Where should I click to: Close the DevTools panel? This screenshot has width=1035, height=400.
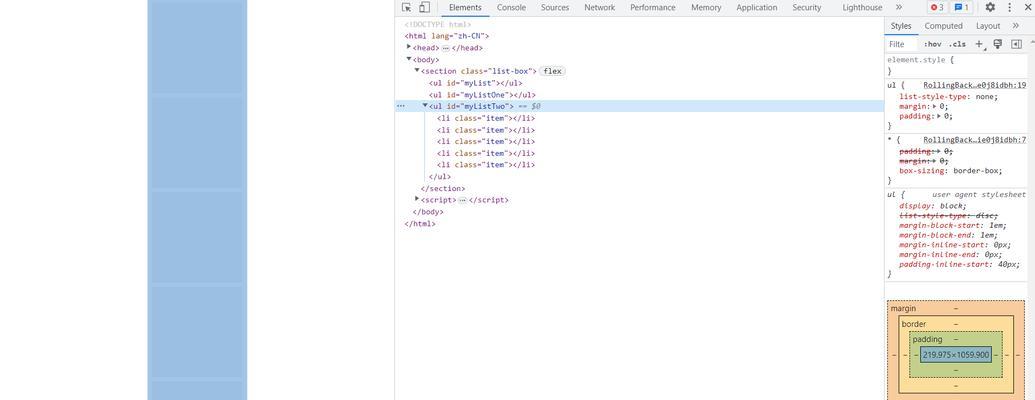coord(1028,7)
